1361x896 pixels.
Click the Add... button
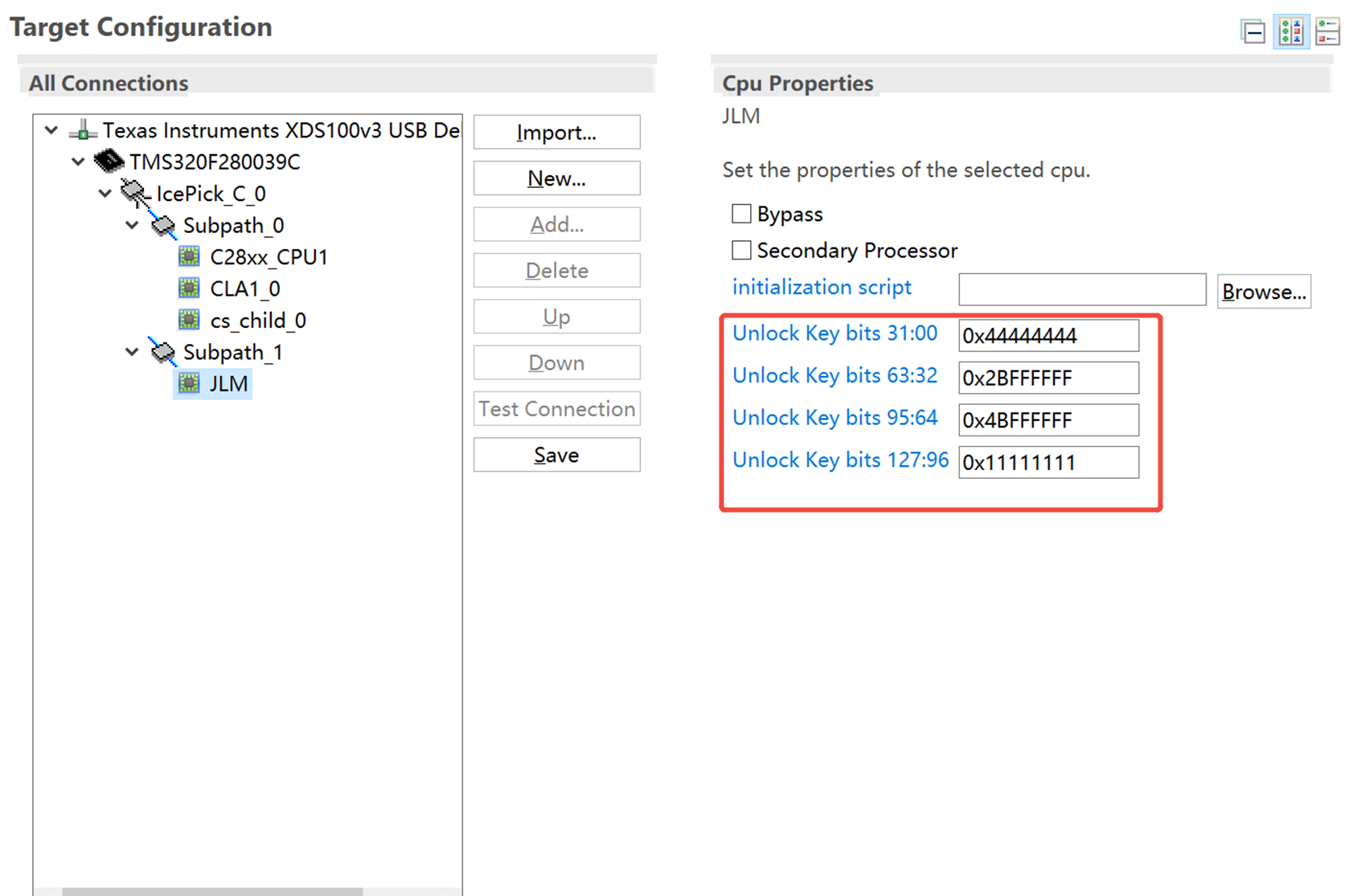coord(556,224)
